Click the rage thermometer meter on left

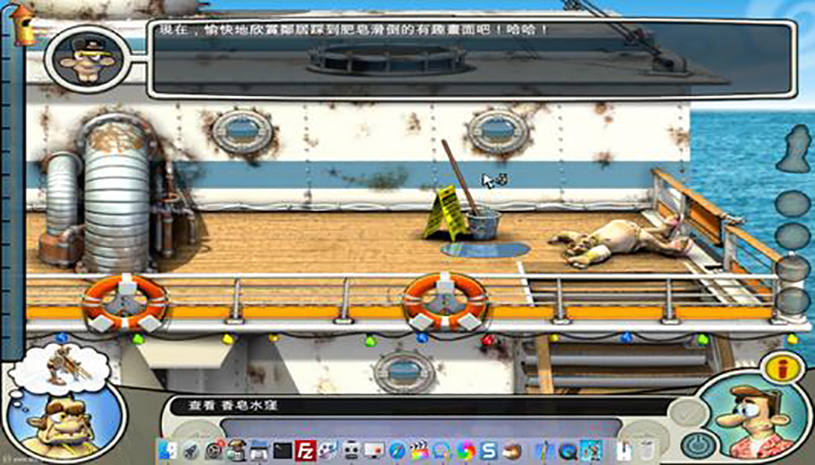click(13, 180)
